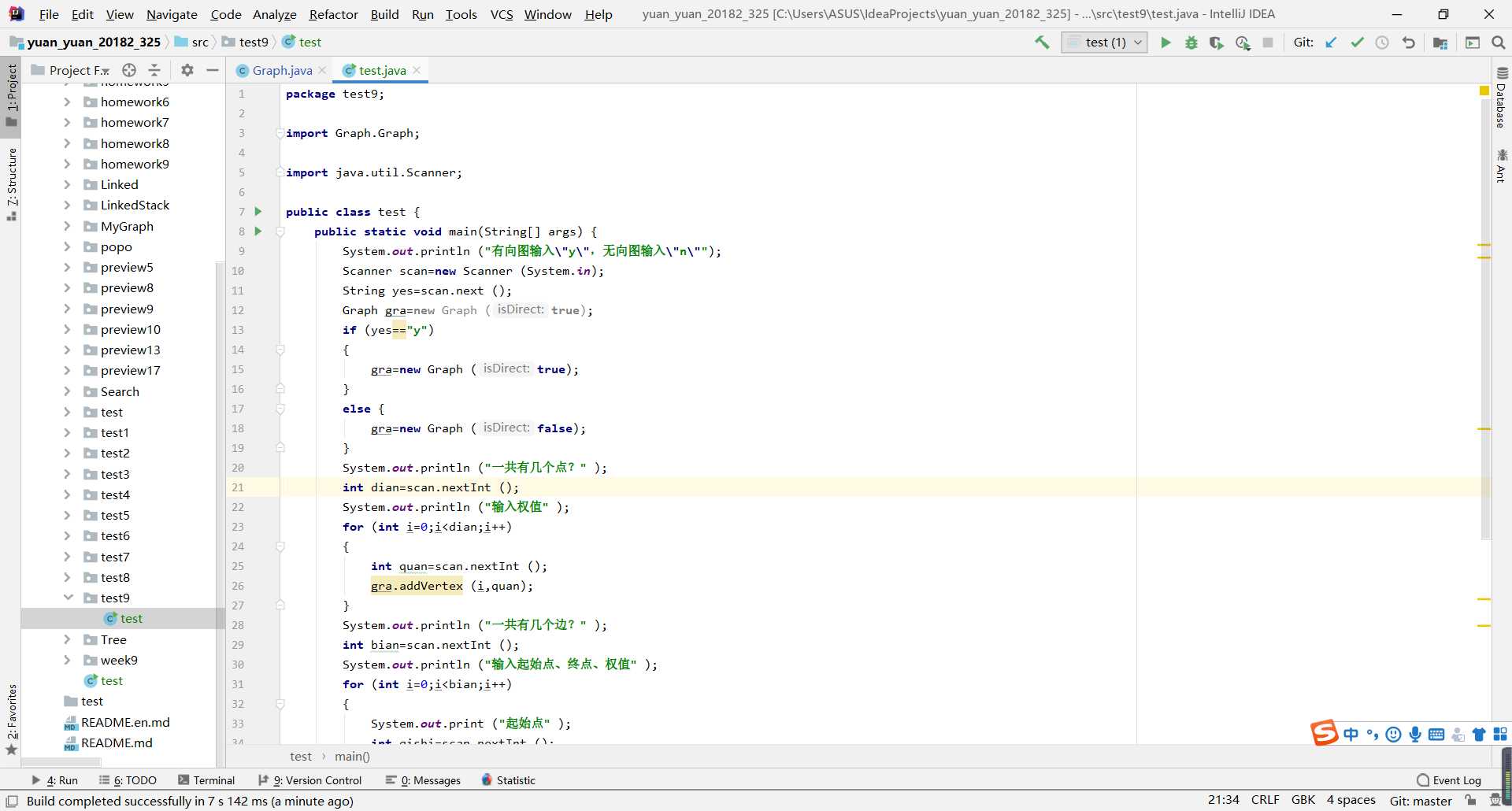Toggle the Favorites side panel

tap(12, 720)
